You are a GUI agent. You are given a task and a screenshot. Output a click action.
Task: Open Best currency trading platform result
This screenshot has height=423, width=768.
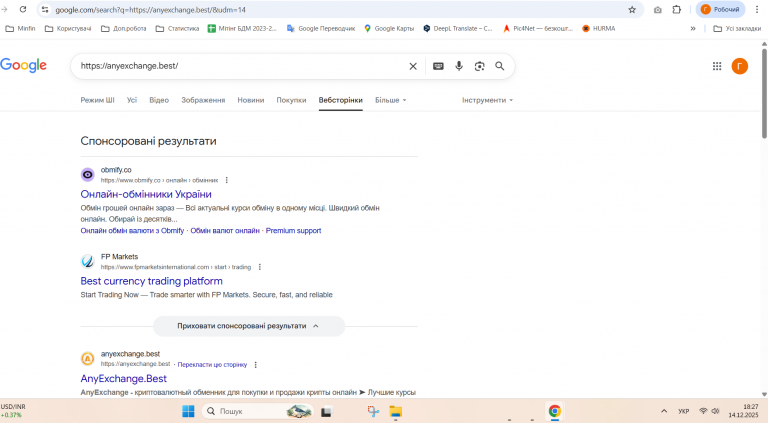tap(151, 281)
